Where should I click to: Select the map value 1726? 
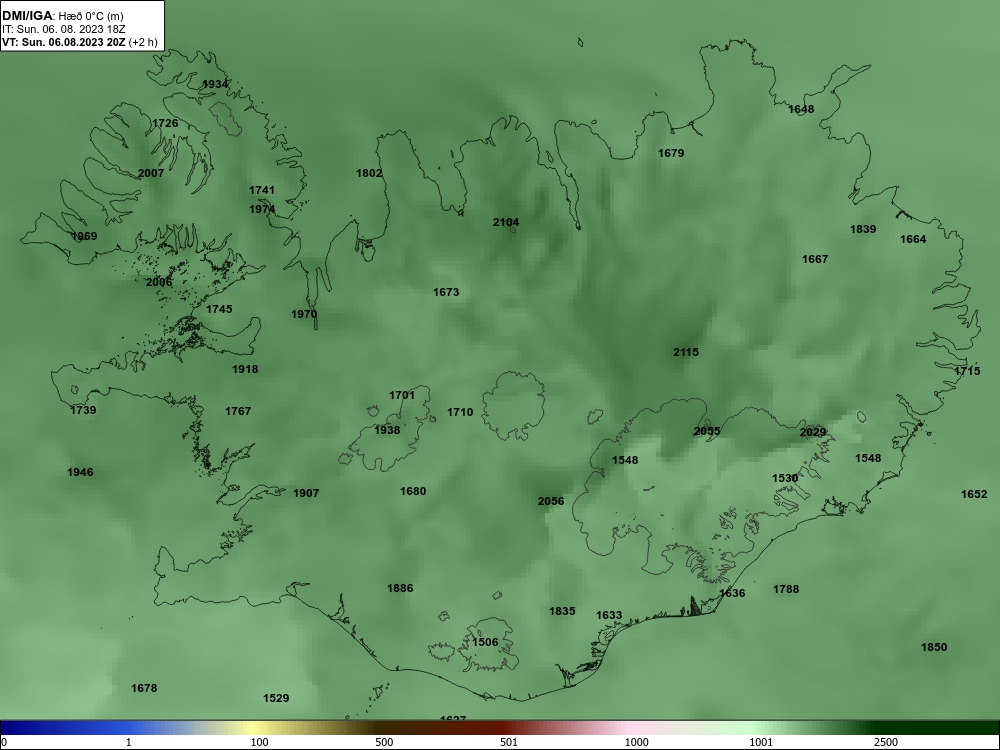165,123
